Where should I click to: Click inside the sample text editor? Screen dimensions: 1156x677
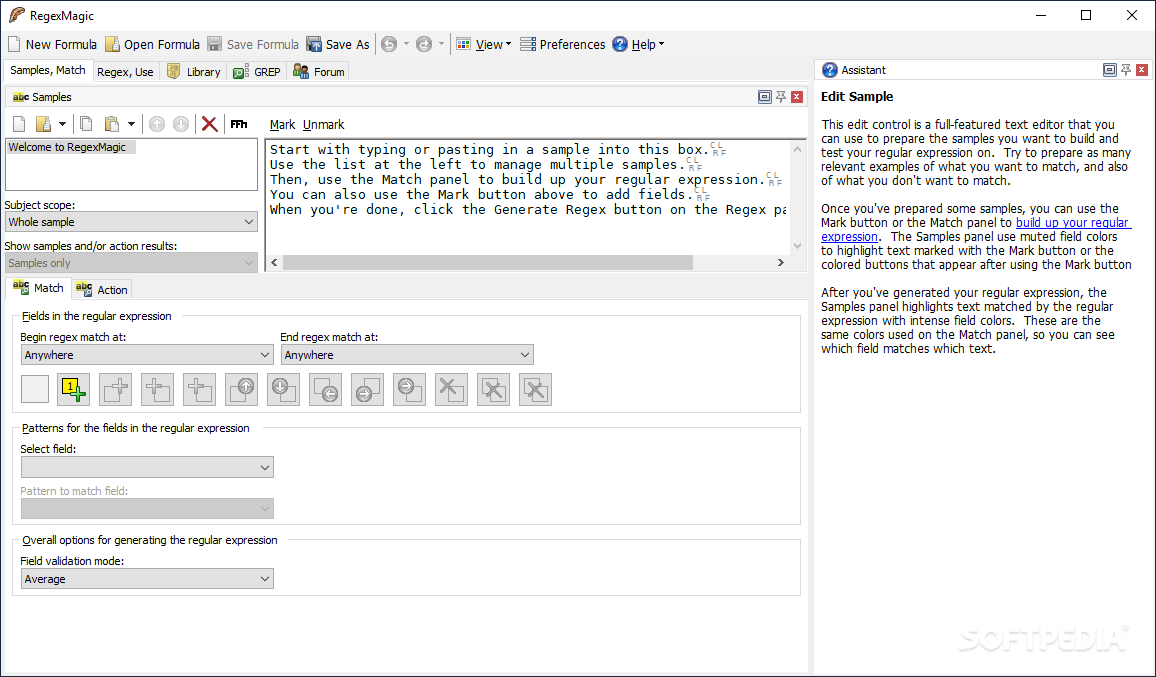[x=527, y=195]
